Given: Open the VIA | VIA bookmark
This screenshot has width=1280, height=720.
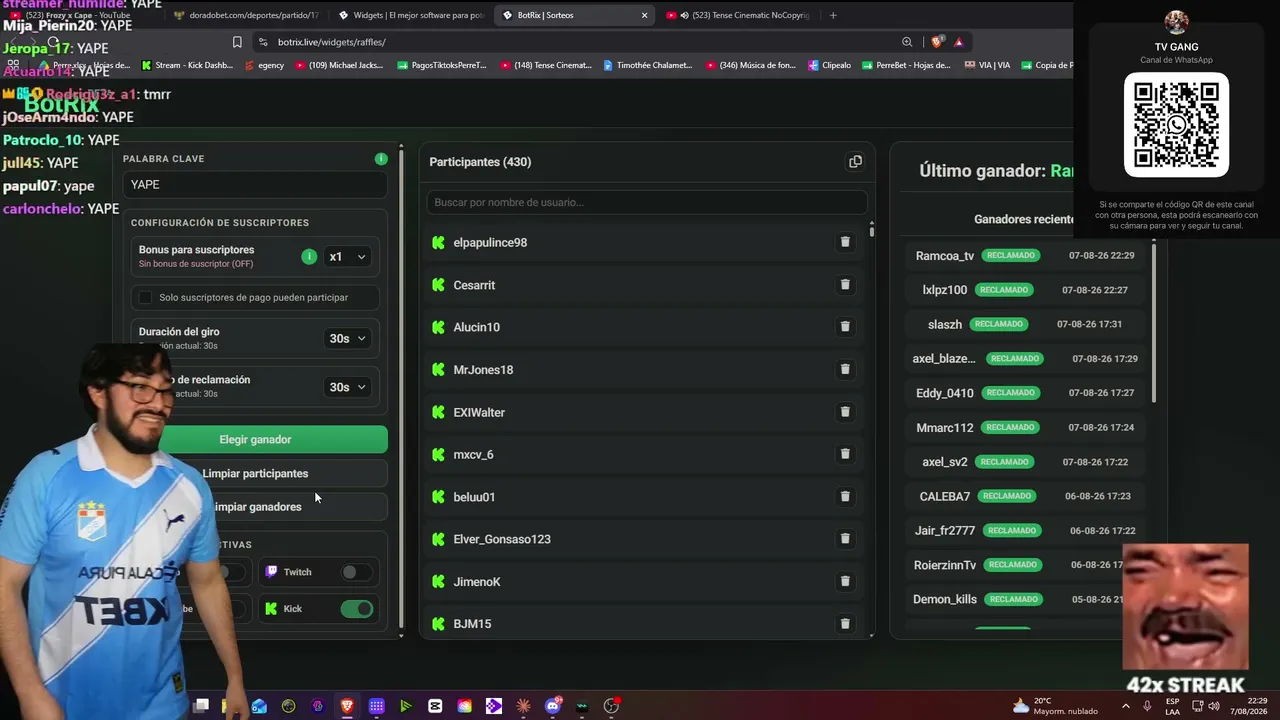Looking at the screenshot, I should 987,65.
